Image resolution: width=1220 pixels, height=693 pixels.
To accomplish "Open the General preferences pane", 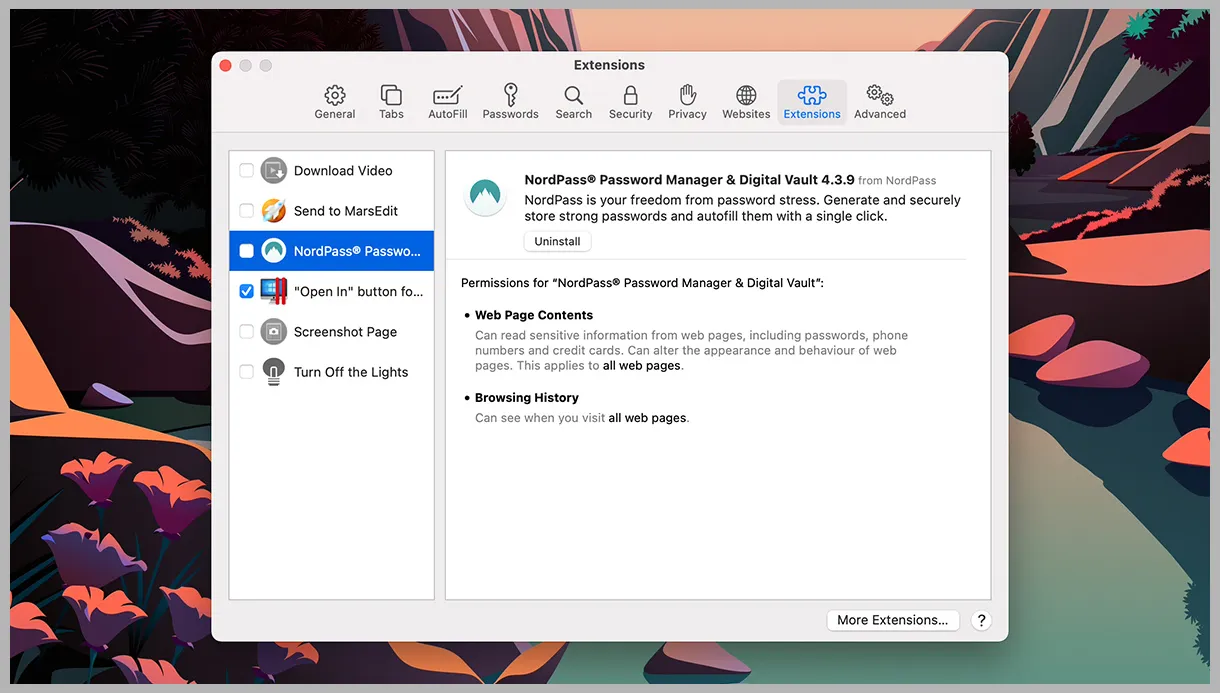I will (335, 102).
